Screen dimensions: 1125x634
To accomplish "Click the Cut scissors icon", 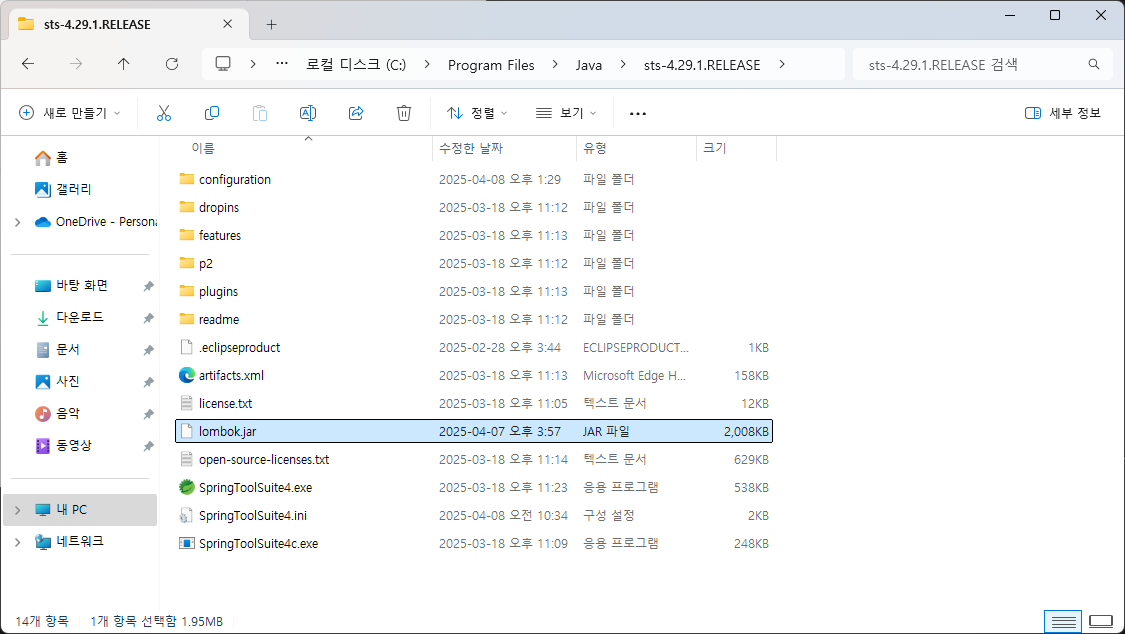I will 164,113.
